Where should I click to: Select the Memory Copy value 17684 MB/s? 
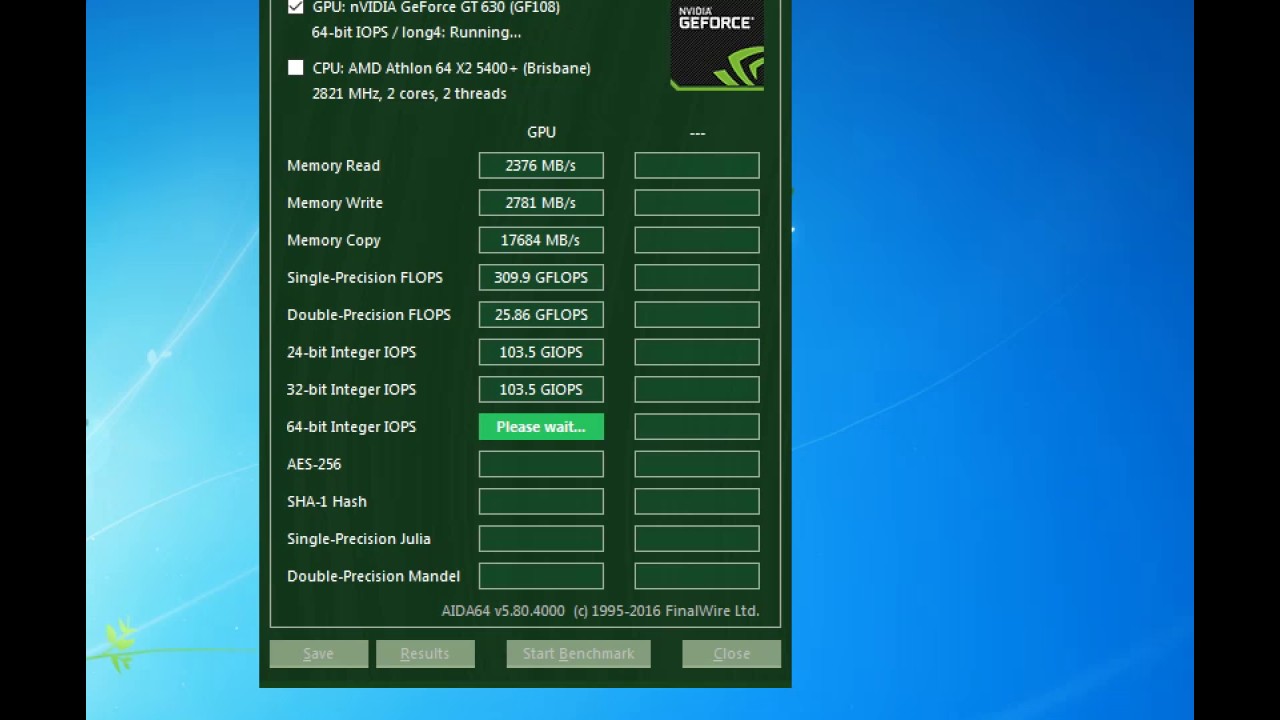[541, 240]
